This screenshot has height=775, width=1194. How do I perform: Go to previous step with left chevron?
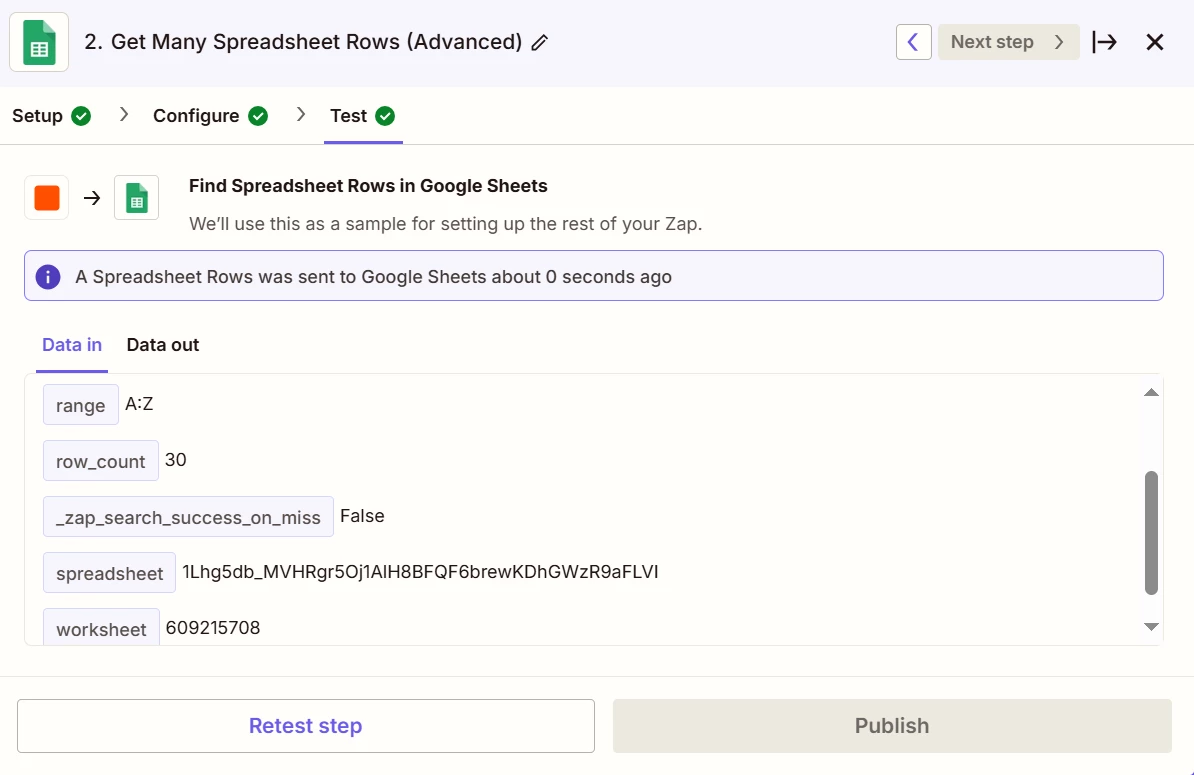coord(913,42)
